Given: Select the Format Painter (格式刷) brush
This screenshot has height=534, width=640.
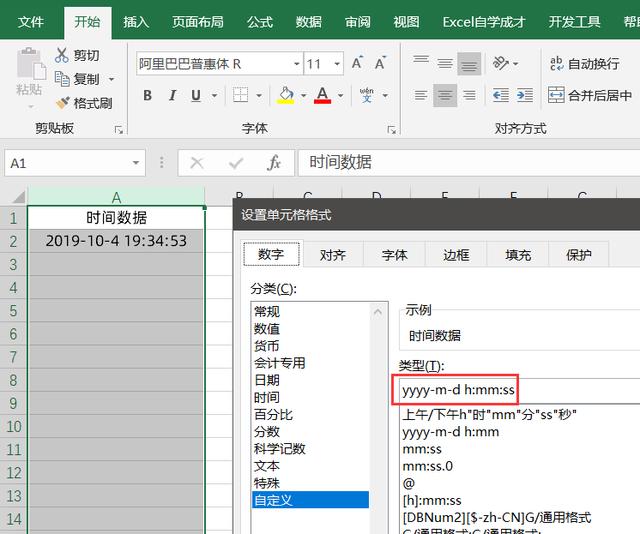Looking at the screenshot, I should pos(62,103).
